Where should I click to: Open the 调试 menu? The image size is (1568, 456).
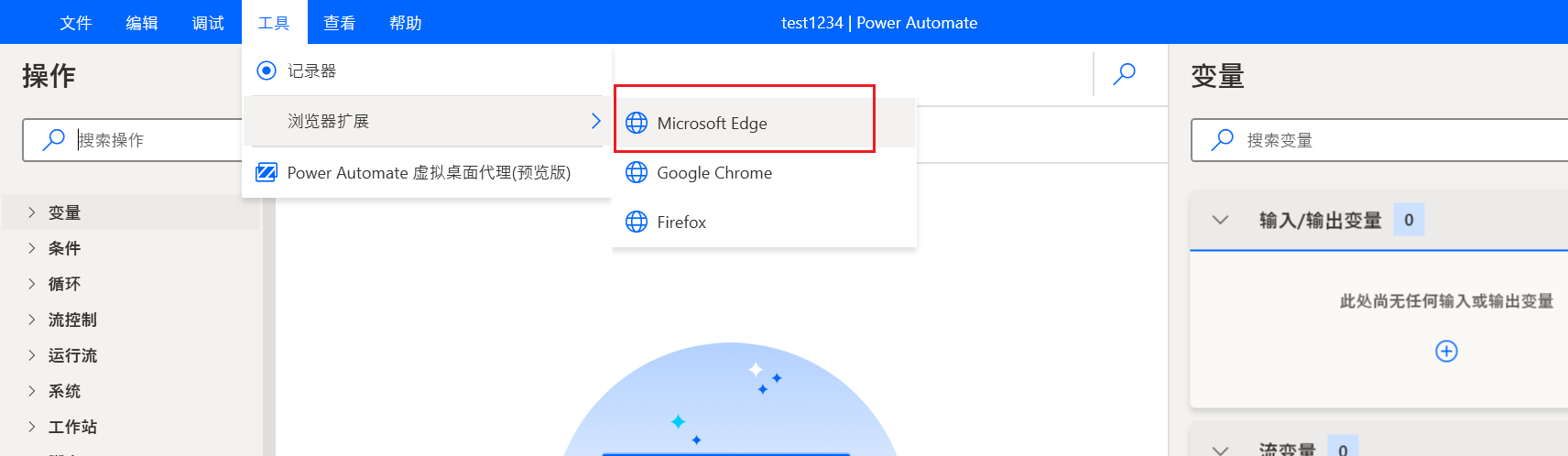[208, 23]
